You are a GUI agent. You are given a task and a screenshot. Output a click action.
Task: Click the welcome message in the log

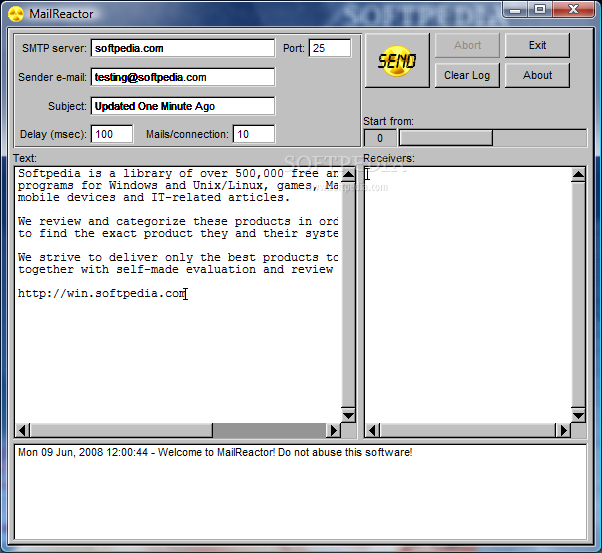215,452
